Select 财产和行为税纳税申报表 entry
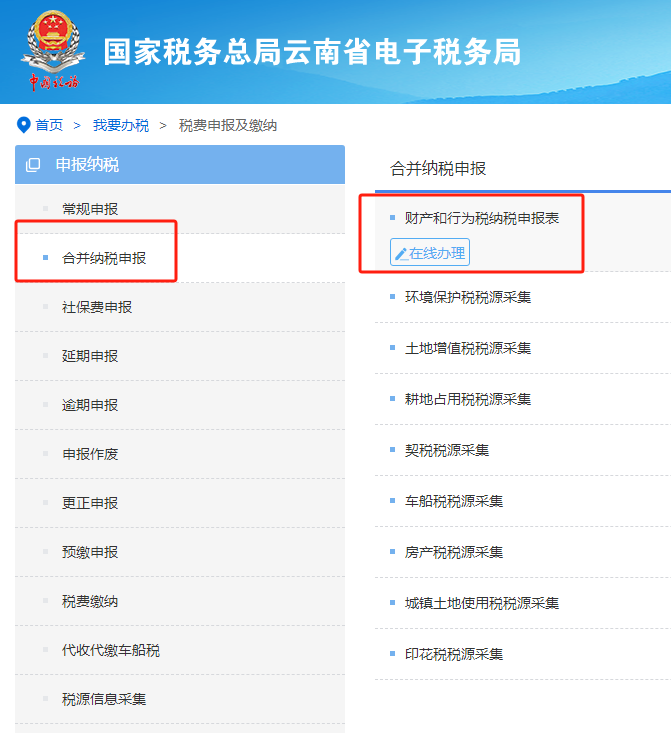Screen dimensions: 671x733 pyautogui.click(x=482, y=218)
